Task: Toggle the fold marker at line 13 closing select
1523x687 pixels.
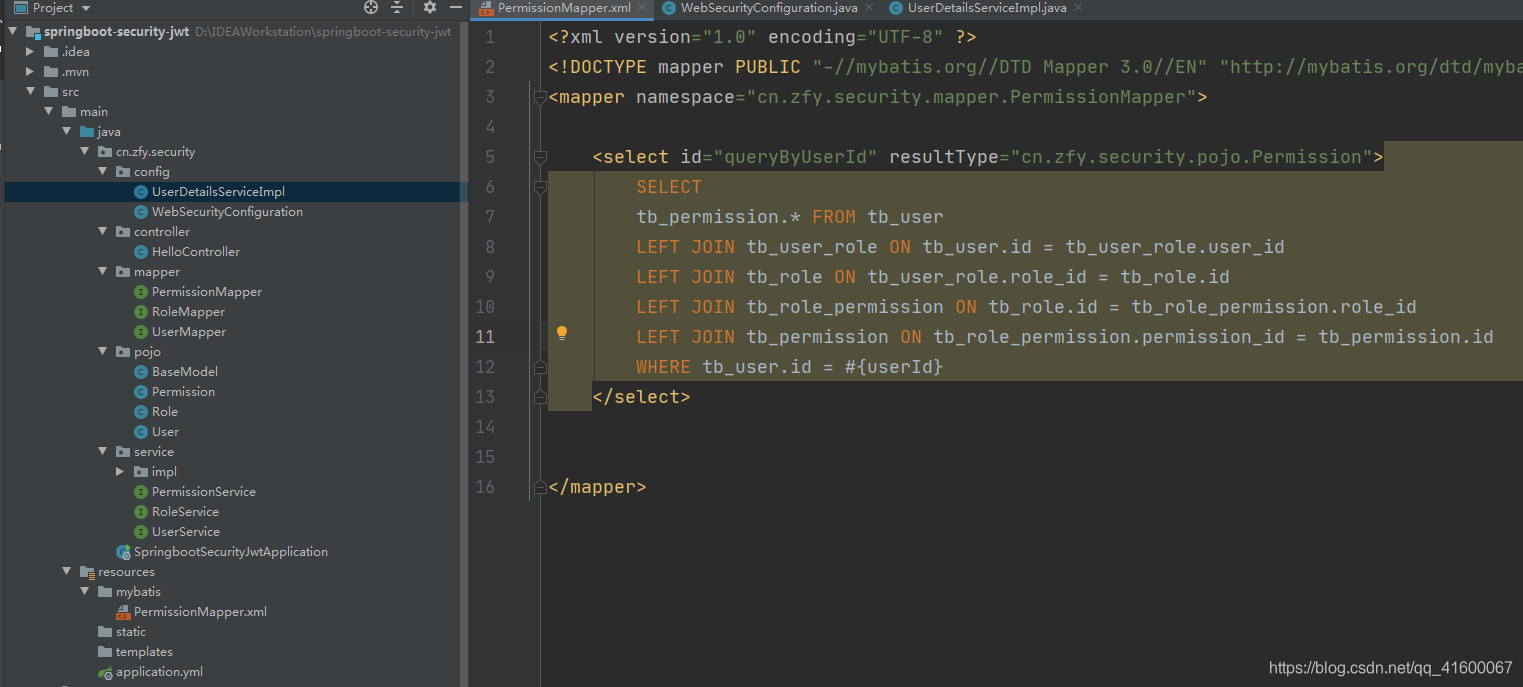Action: click(540, 397)
